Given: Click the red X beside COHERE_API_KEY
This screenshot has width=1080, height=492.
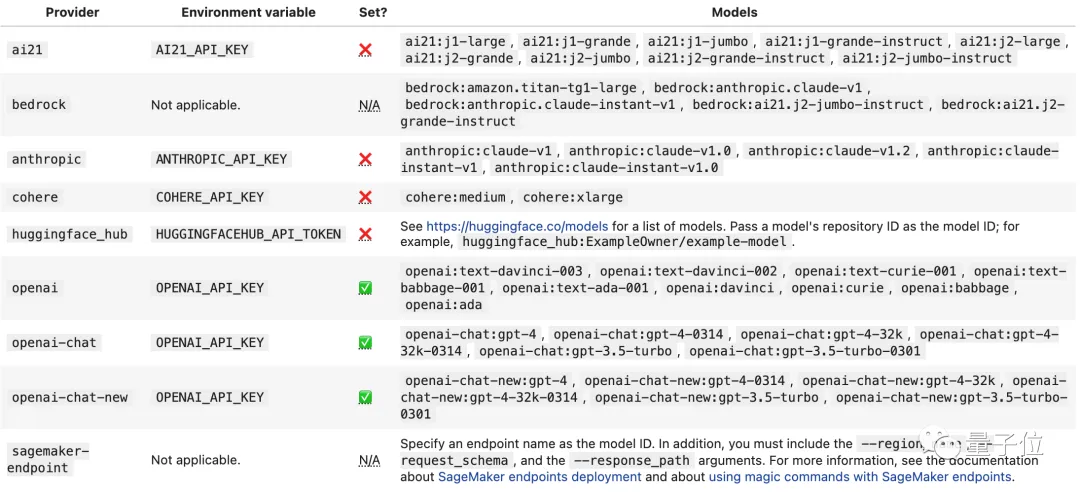Looking at the screenshot, I should coord(365,197).
